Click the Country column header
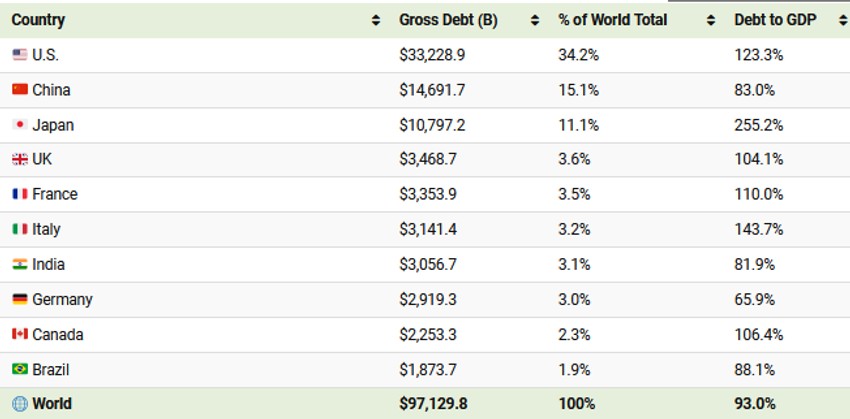The height and width of the screenshot is (419, 850). pyautogui.click(x=38, y=20)
